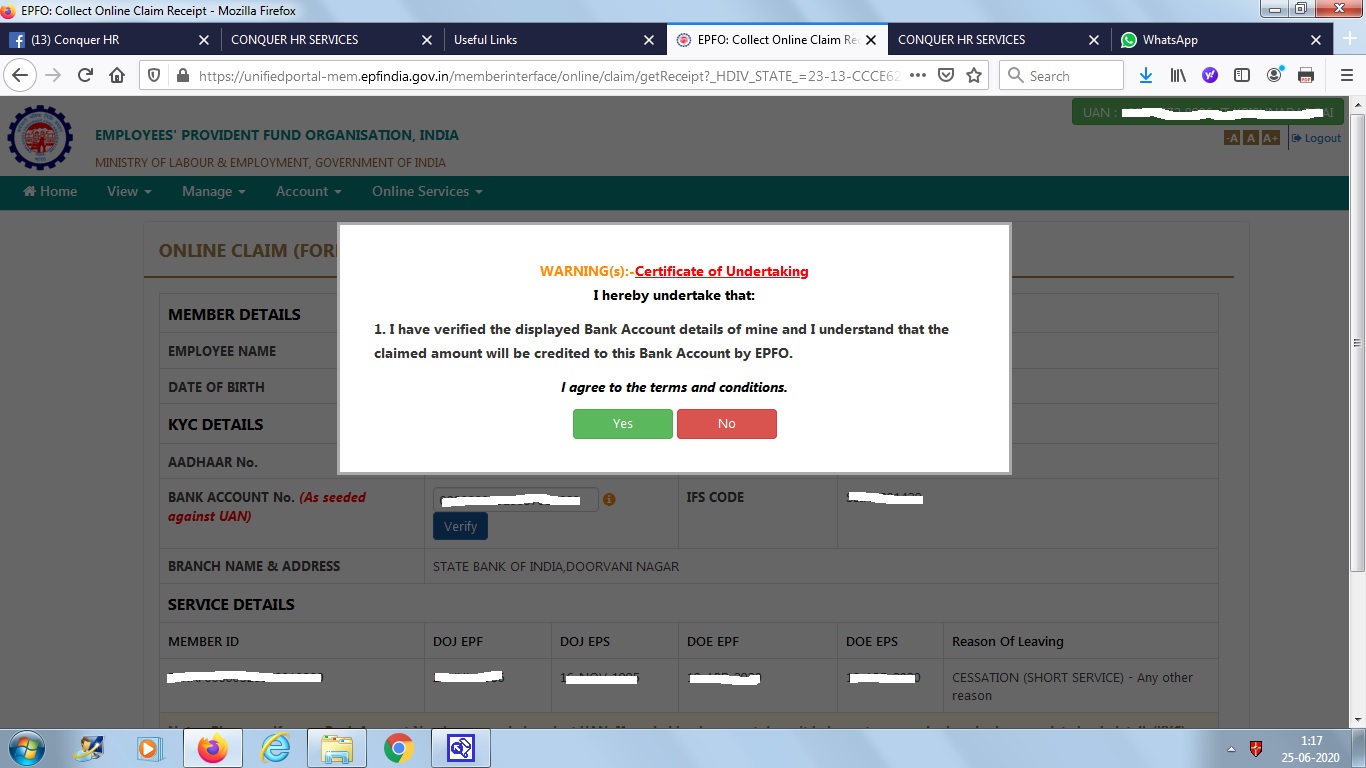Open the Home menu item
The height and width of the screenshot is (768, 1366).
[50, 191]
